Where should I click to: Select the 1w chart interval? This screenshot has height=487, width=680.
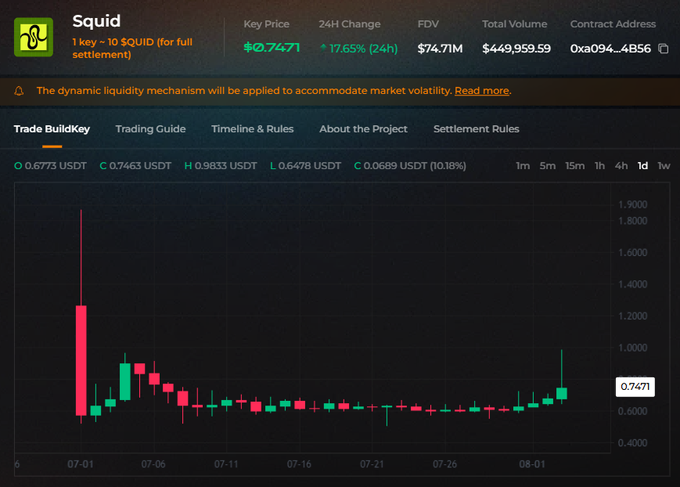tap(664, 166)
